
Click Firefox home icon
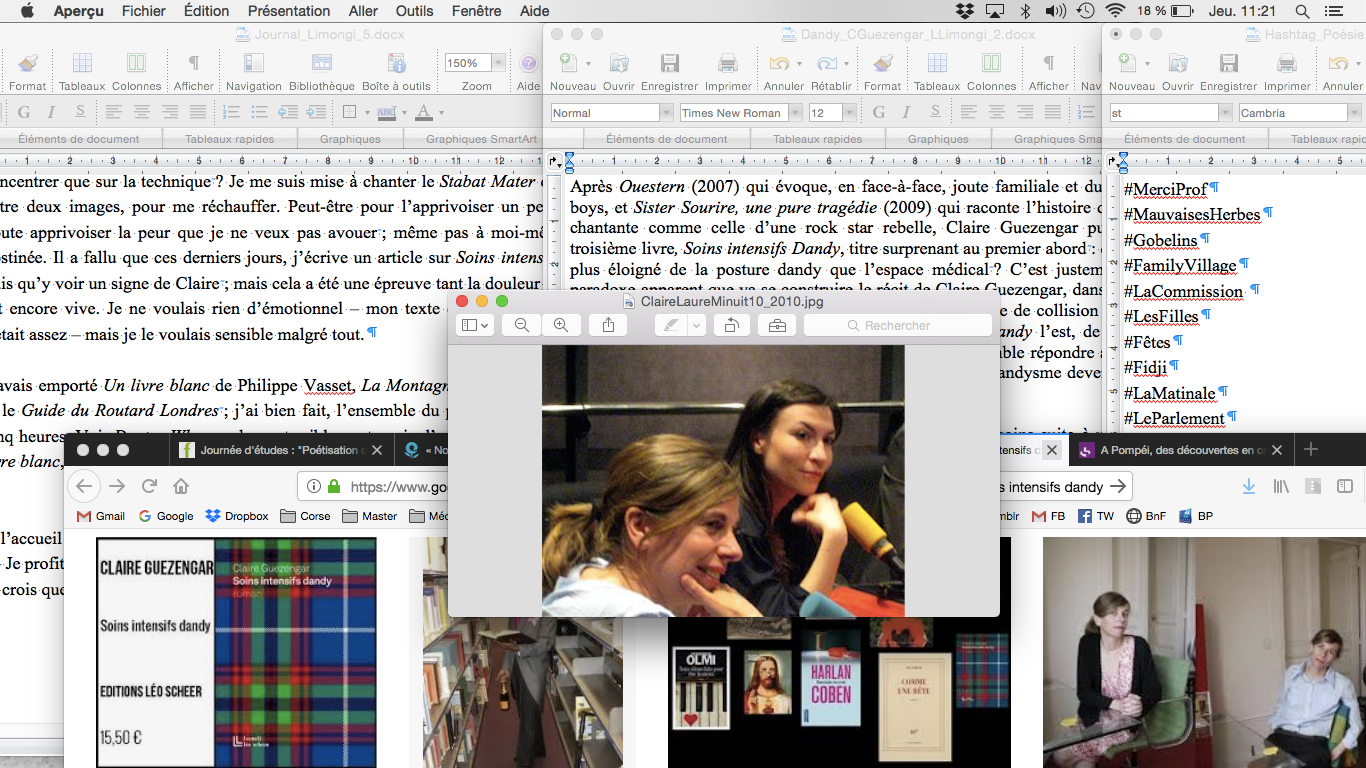click(181, 487)
